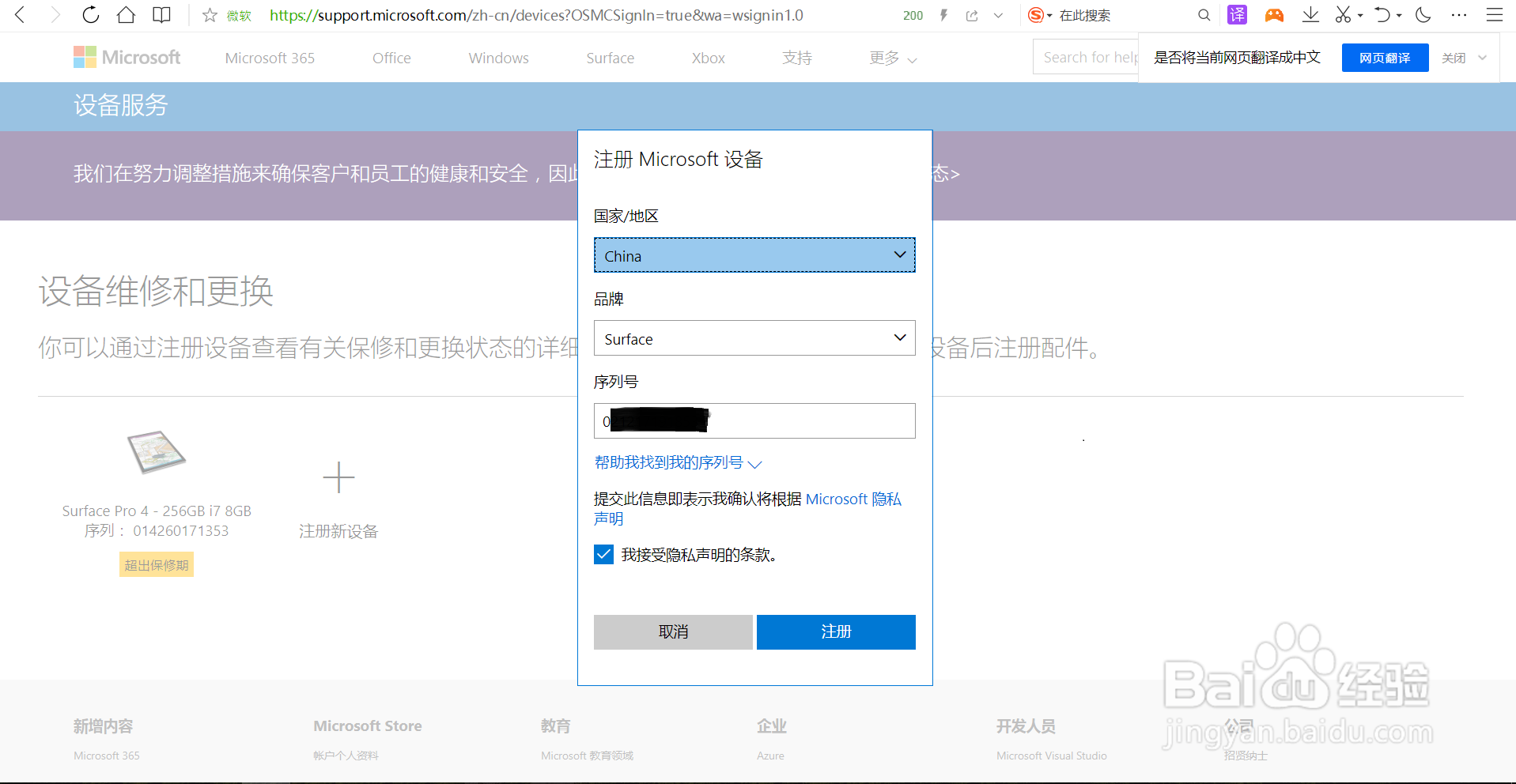
Task: Click 关闭 on the translation prompt
Action: [x=1454, y=58]
